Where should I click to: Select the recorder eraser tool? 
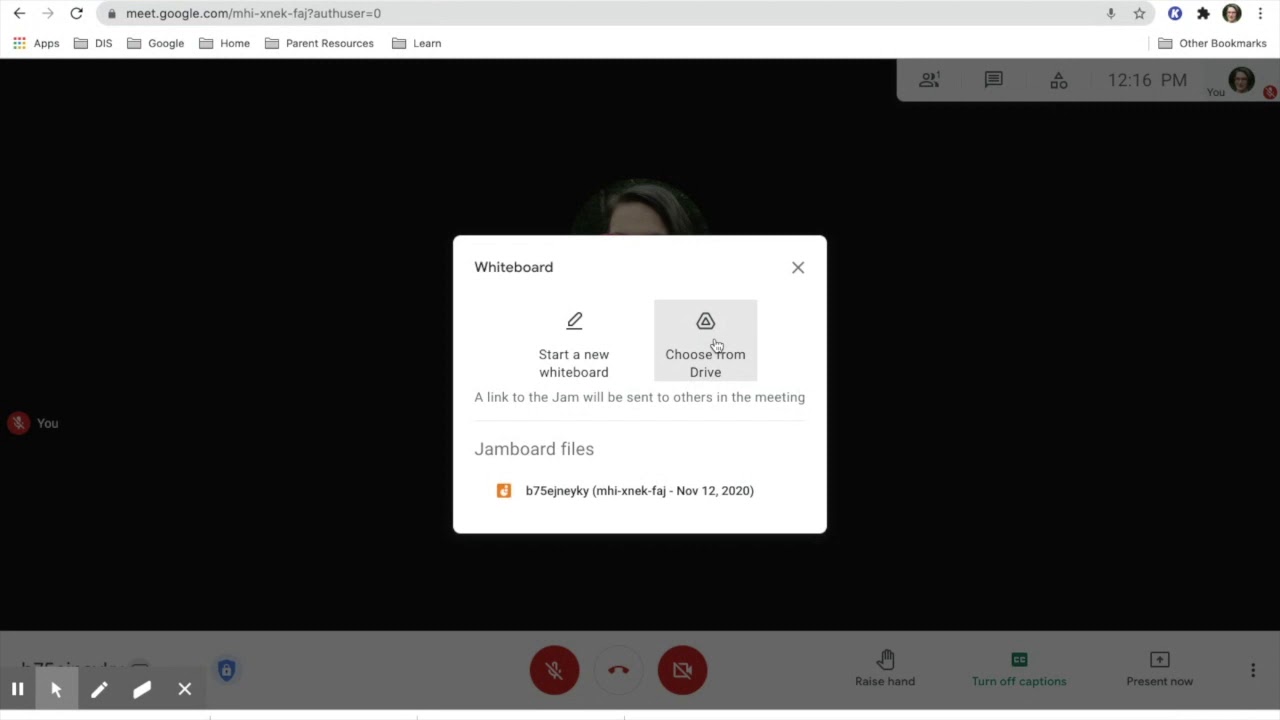point(142,689)
